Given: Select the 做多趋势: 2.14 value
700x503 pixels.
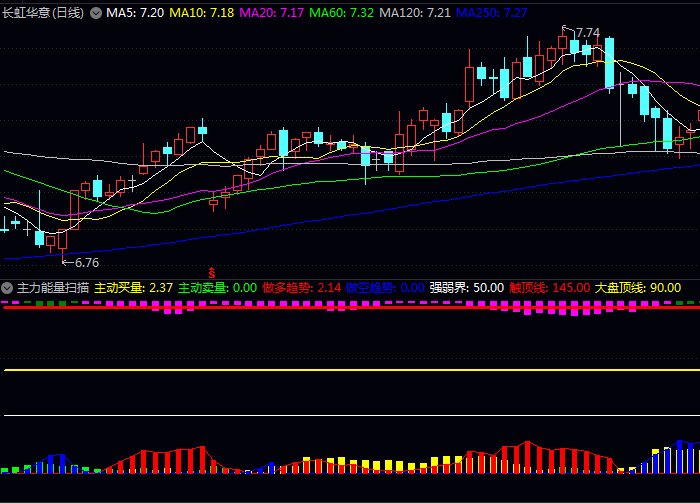Looking at the screenshot, I should (x=302, y=288).
